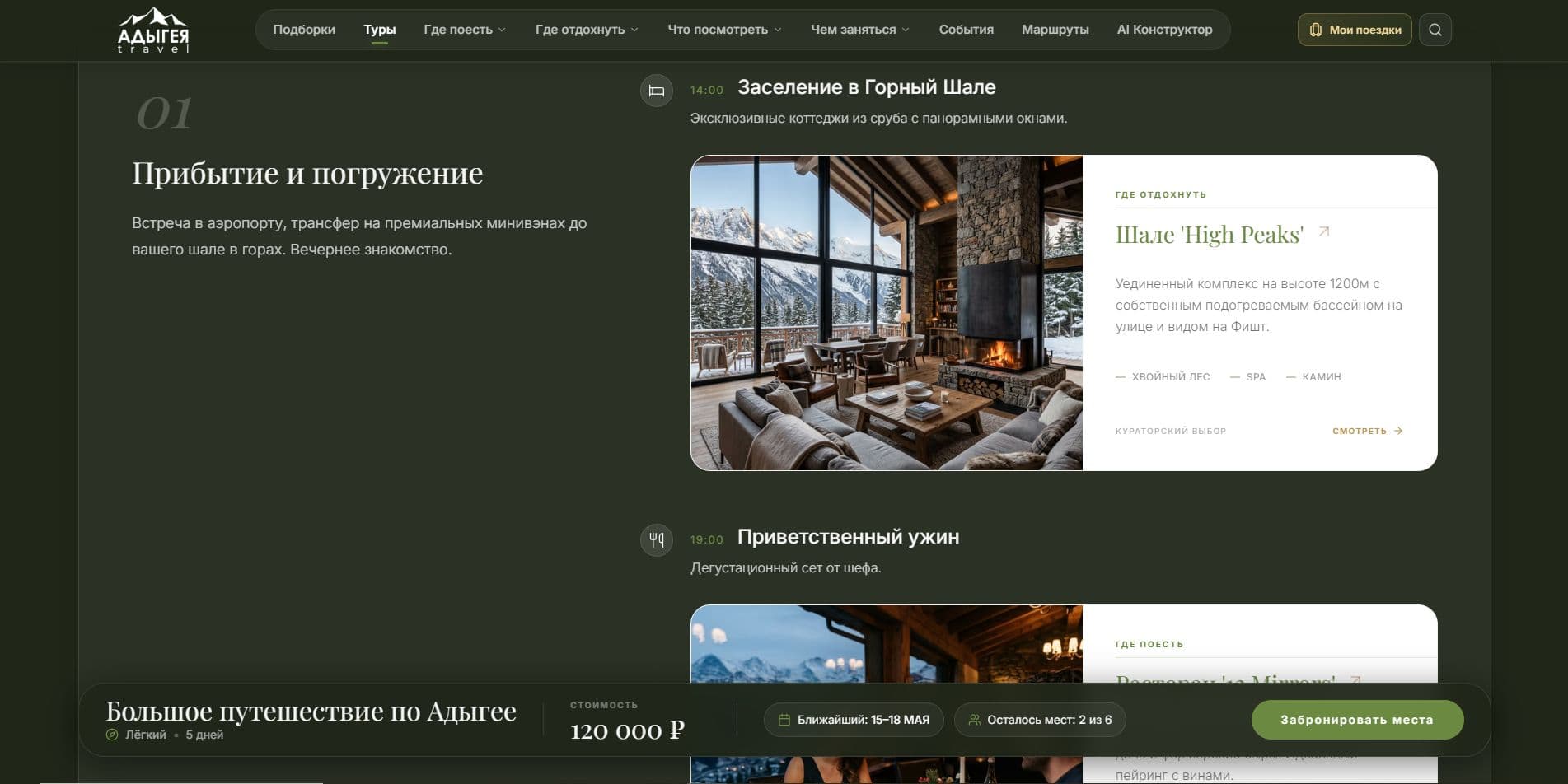Click the Заселение в Горный Шале heading
This screenshot has height=784, width=1568.
click(x=866, y=87)
